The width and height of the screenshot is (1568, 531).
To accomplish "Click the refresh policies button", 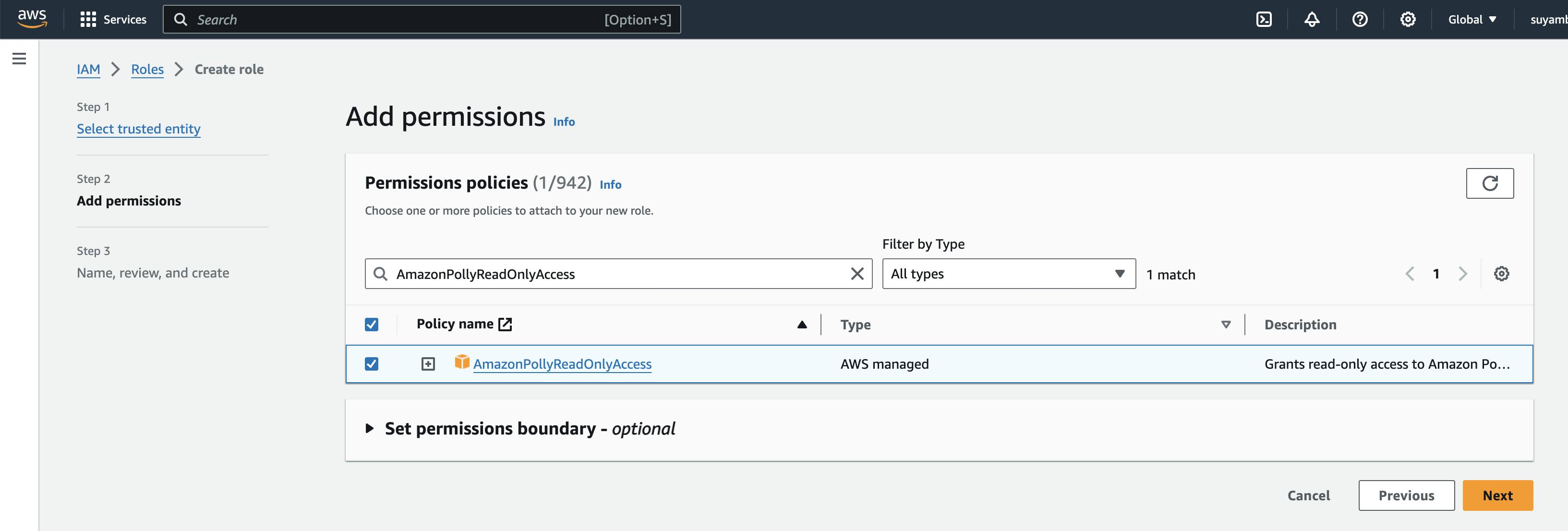I will (1489, 183).
